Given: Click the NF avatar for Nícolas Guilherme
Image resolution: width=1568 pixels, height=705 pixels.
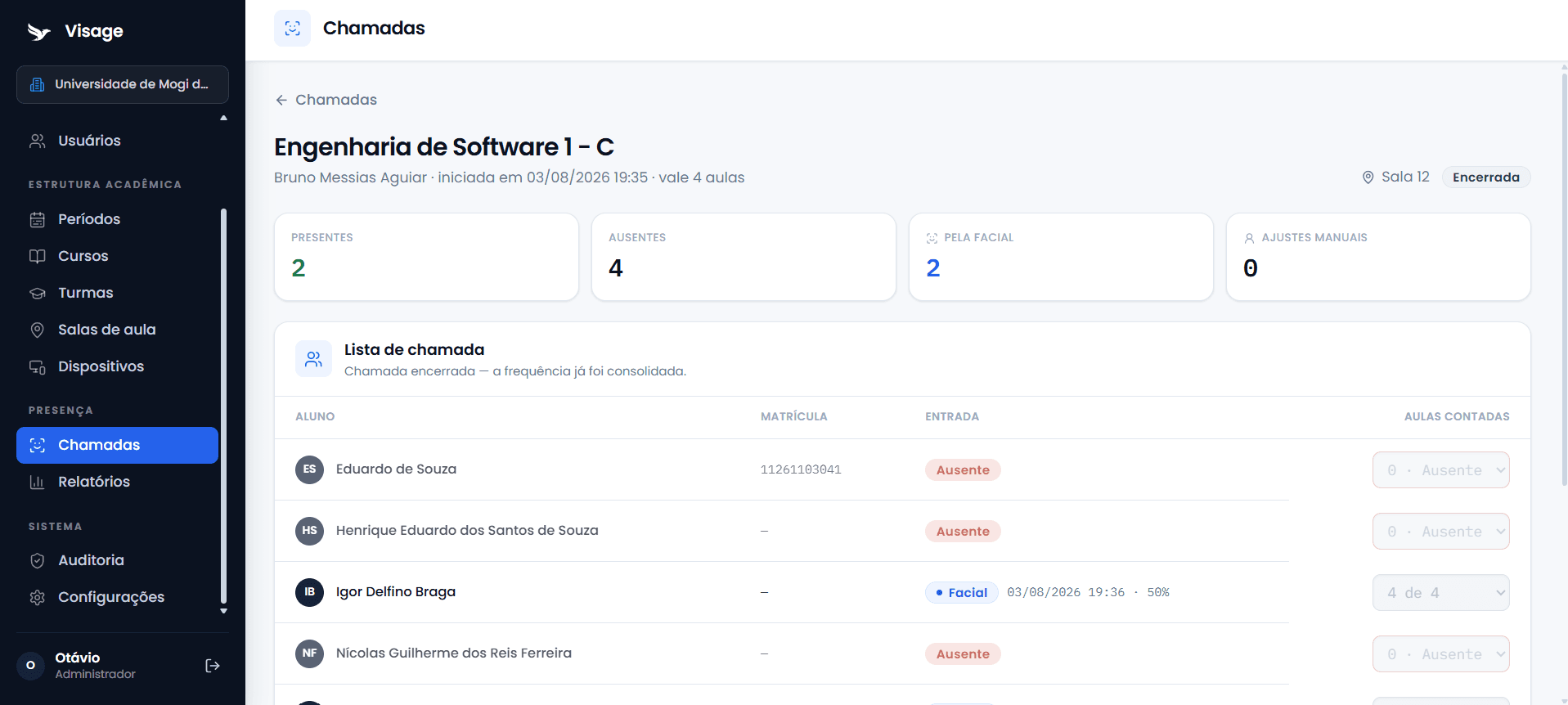Looking at the screenshot, I should tap(309, 653).
